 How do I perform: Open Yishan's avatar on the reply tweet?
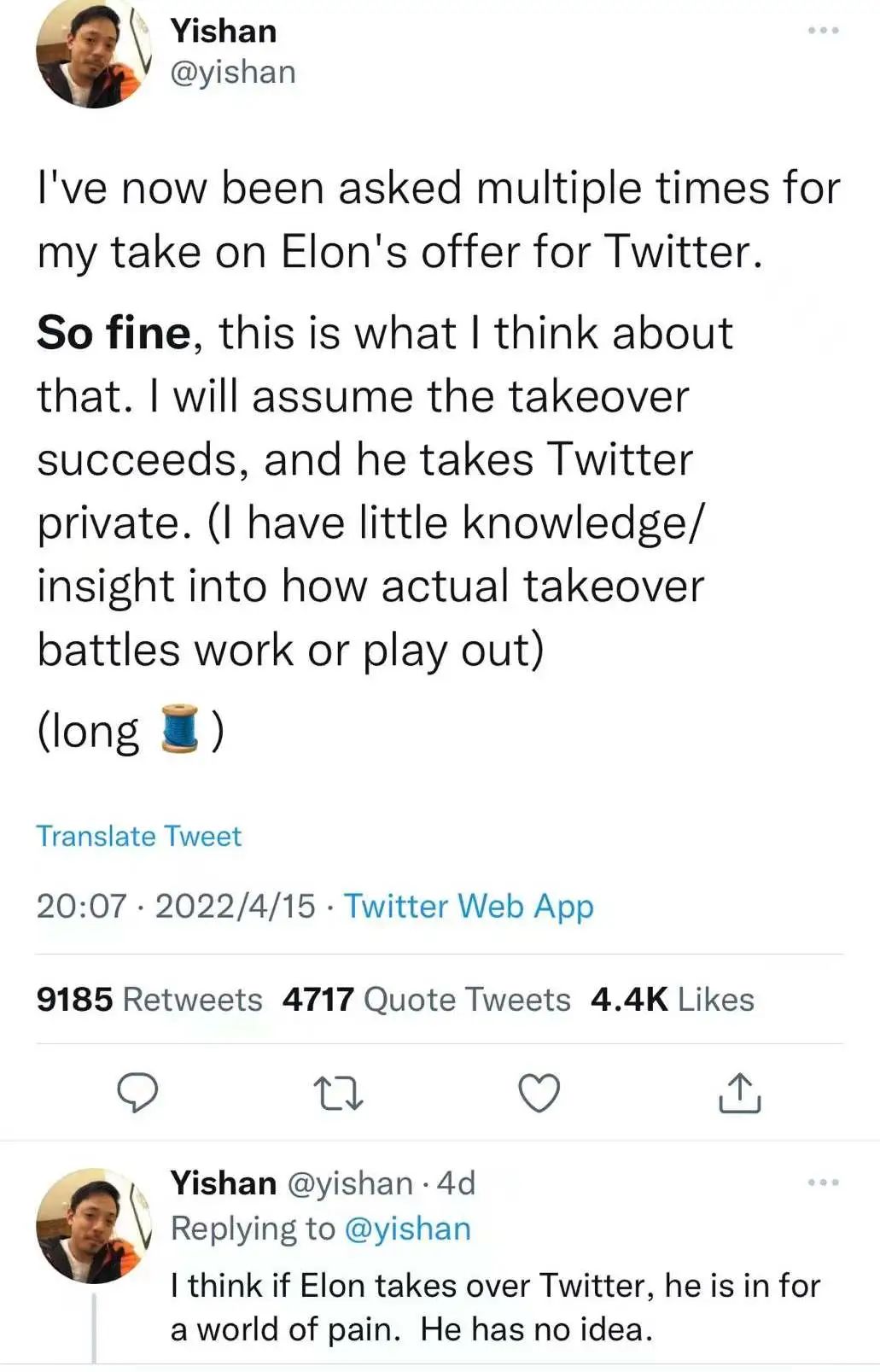pyautogui.click(x=94, y=1225)
